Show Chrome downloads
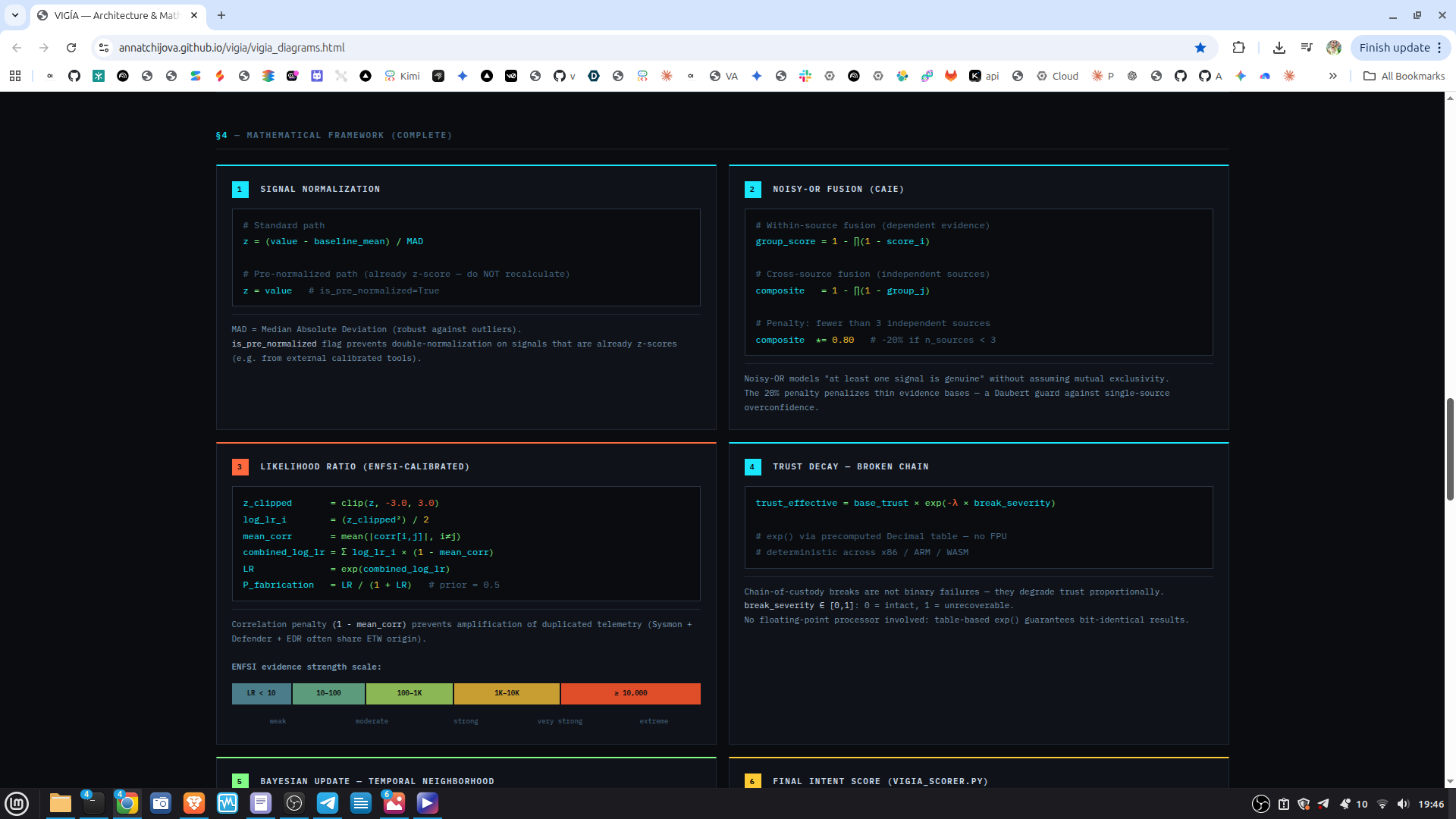Viewport: 1456px width, 819px height. (1279, 48)
